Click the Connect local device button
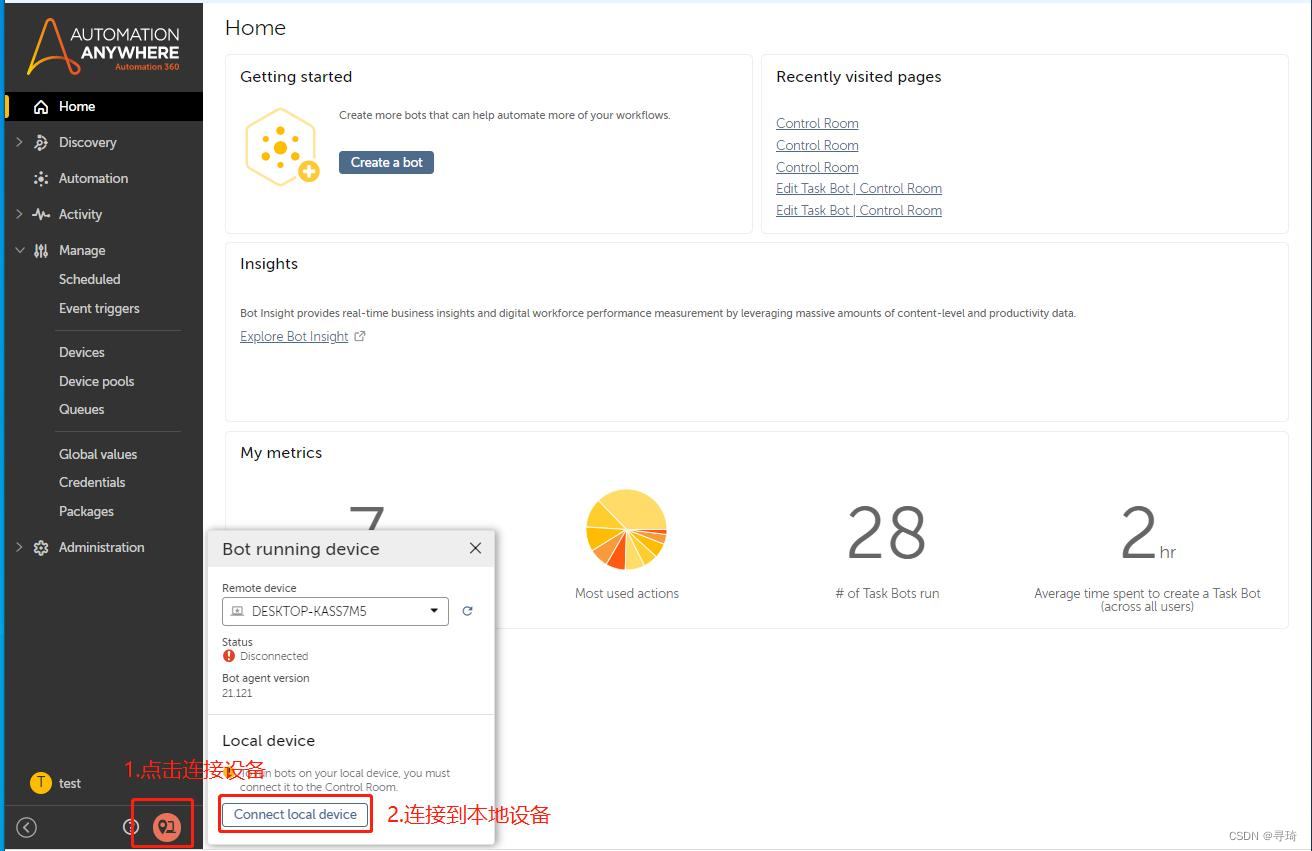1312x851 pixels. click(x=295, y=815)
